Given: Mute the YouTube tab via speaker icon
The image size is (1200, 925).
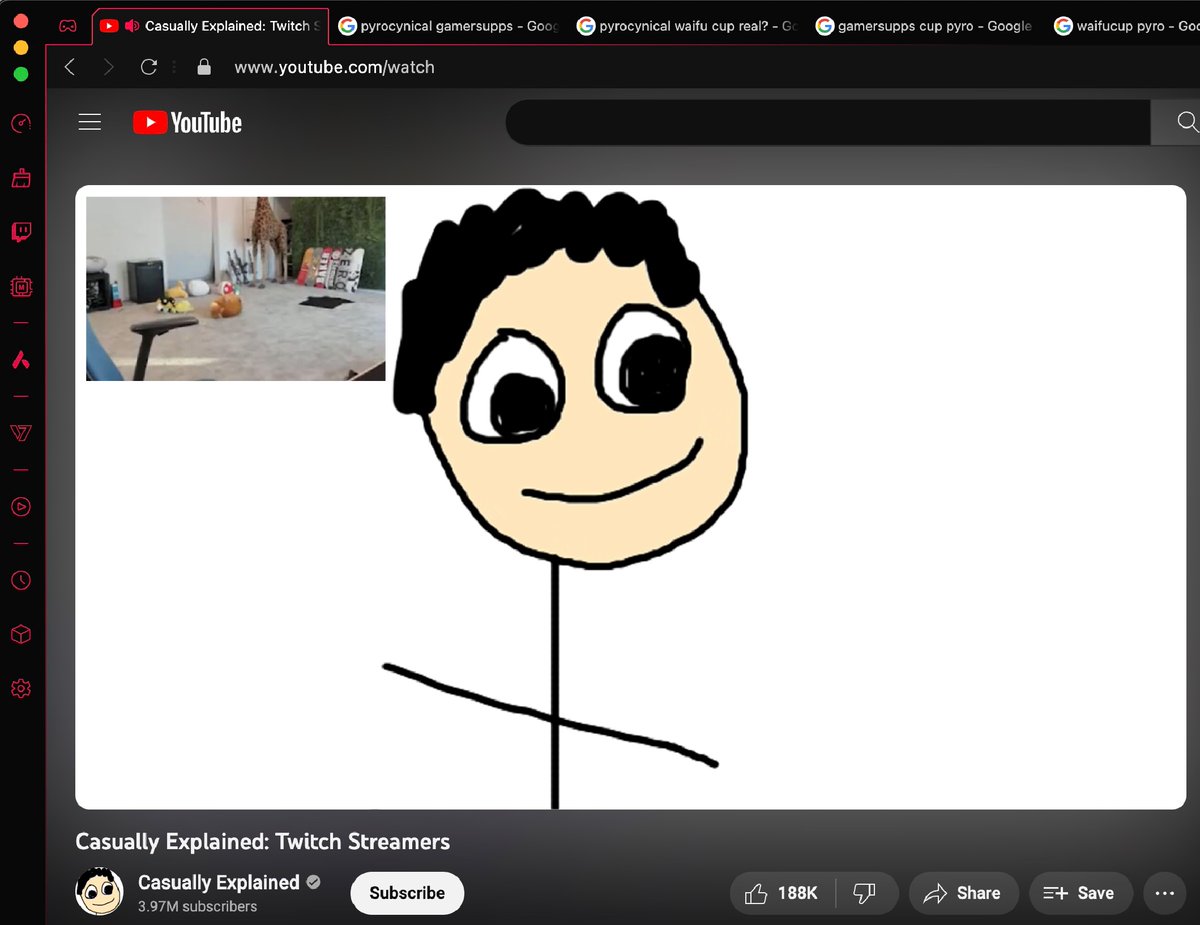Looking at the screenshot, I should [131, 26].
